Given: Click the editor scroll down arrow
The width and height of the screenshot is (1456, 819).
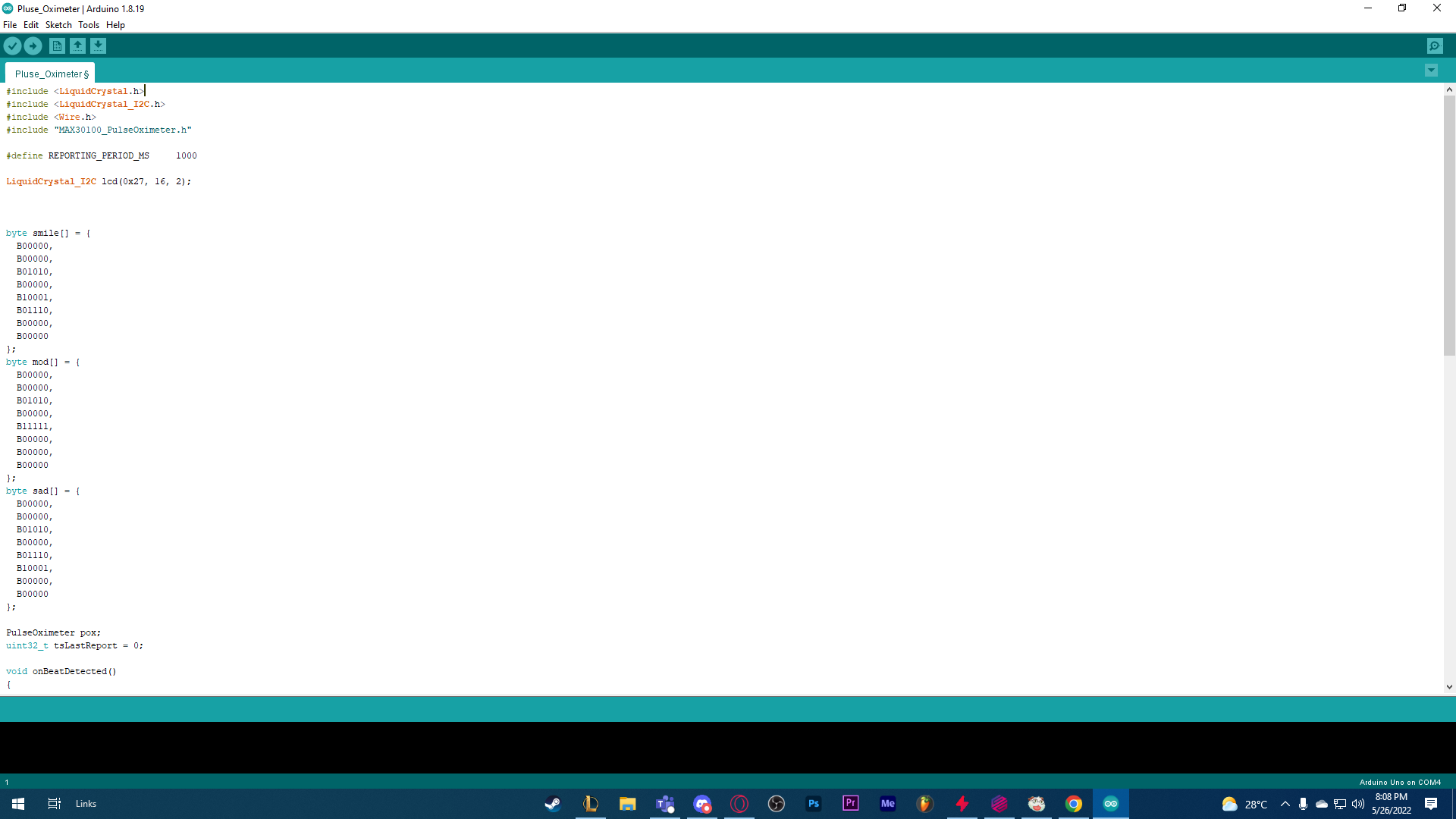Looking at the screenshot, I should coord(1449,687).
